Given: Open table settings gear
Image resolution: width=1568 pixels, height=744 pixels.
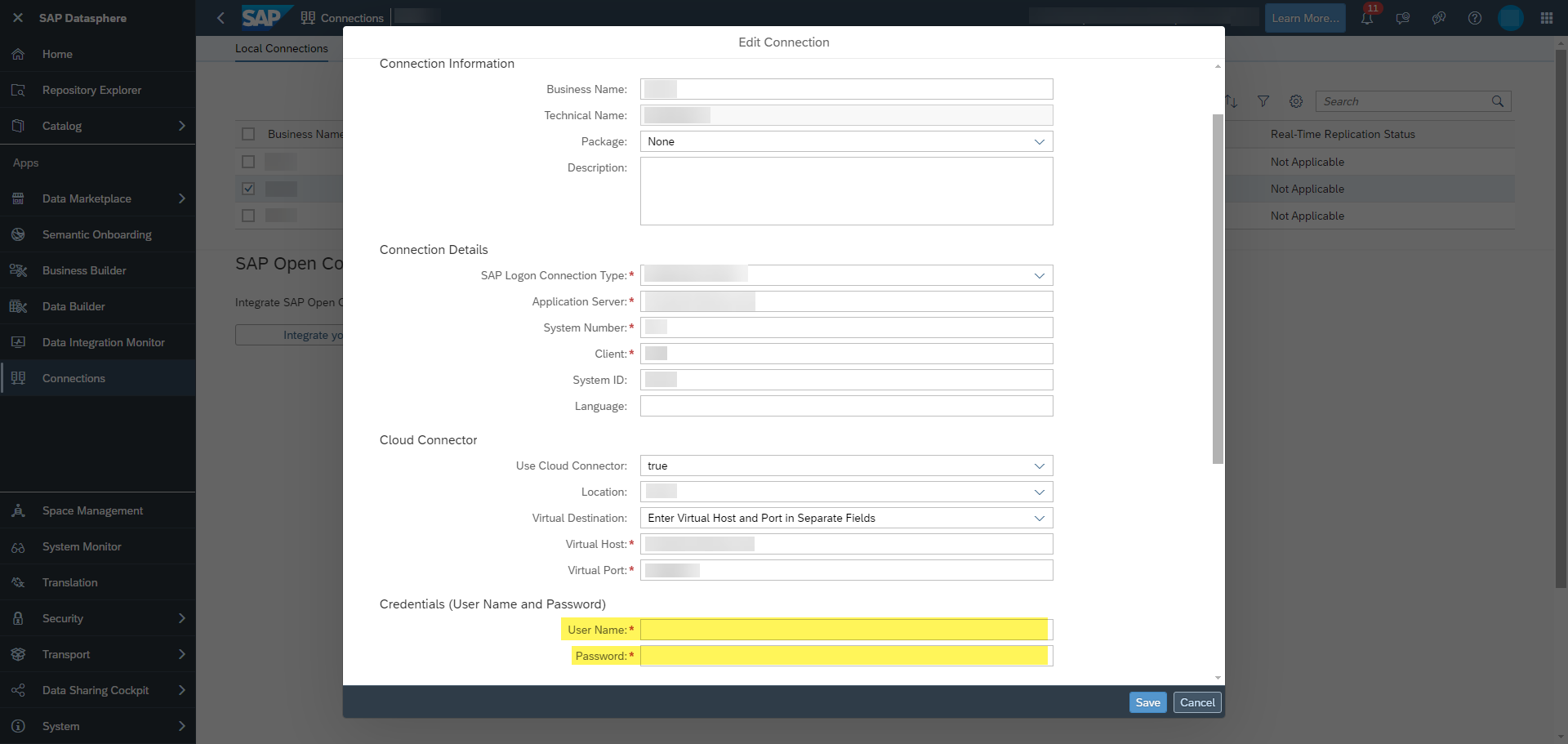Looking at the screenshot, I should [1296, 101].
